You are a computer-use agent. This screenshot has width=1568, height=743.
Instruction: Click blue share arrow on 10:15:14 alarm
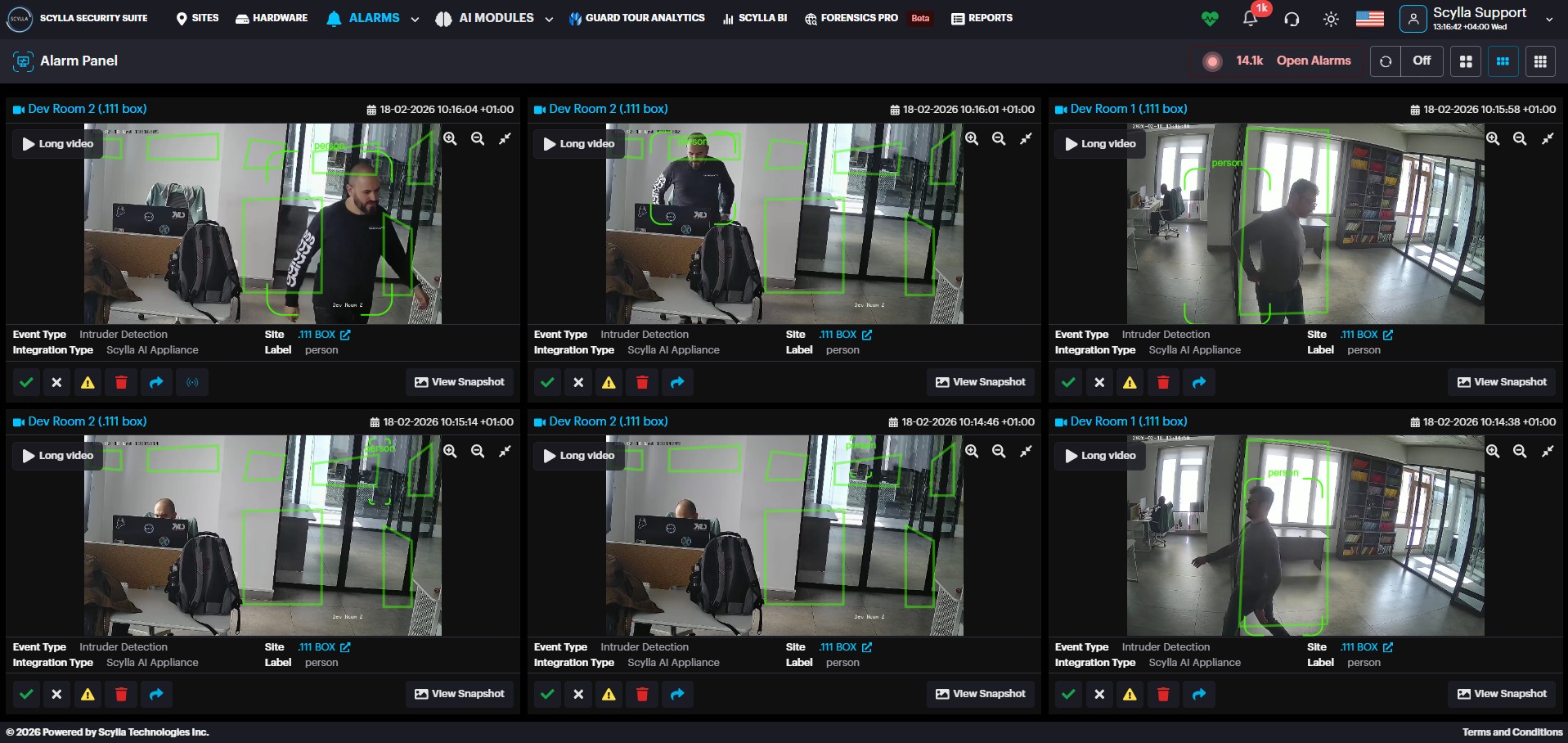[x=156, y=694]
